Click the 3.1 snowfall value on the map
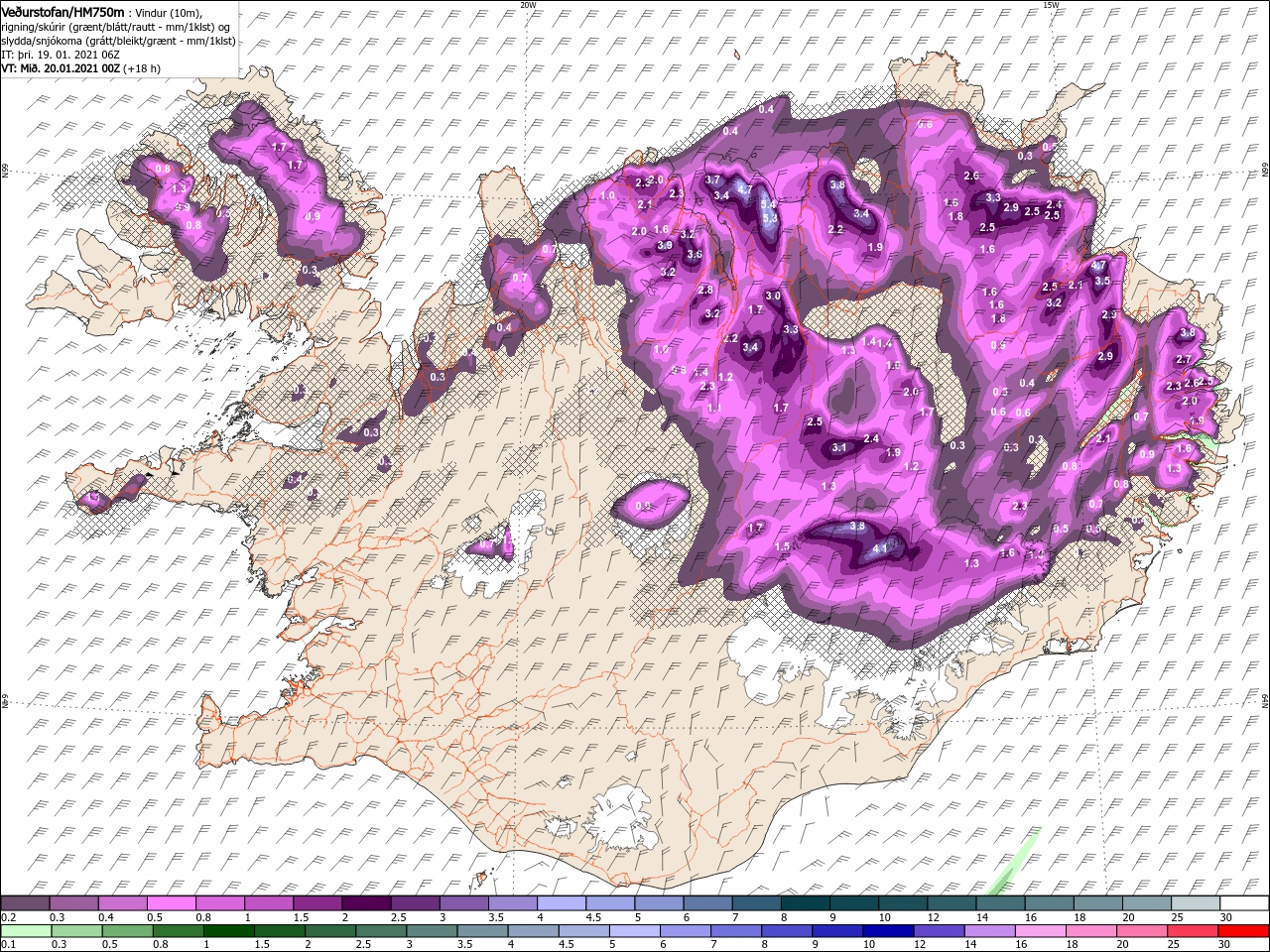This screenshot has height=952, width=1270. click(x=838, y=447)
